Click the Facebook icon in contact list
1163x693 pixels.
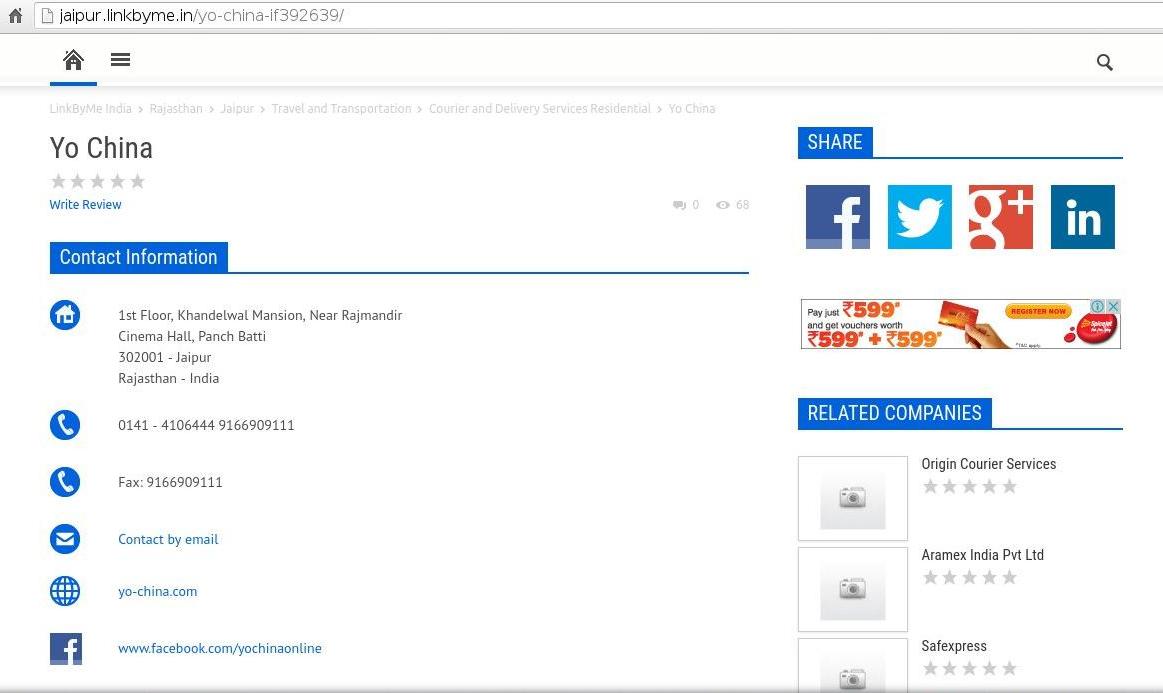[65, 648]
